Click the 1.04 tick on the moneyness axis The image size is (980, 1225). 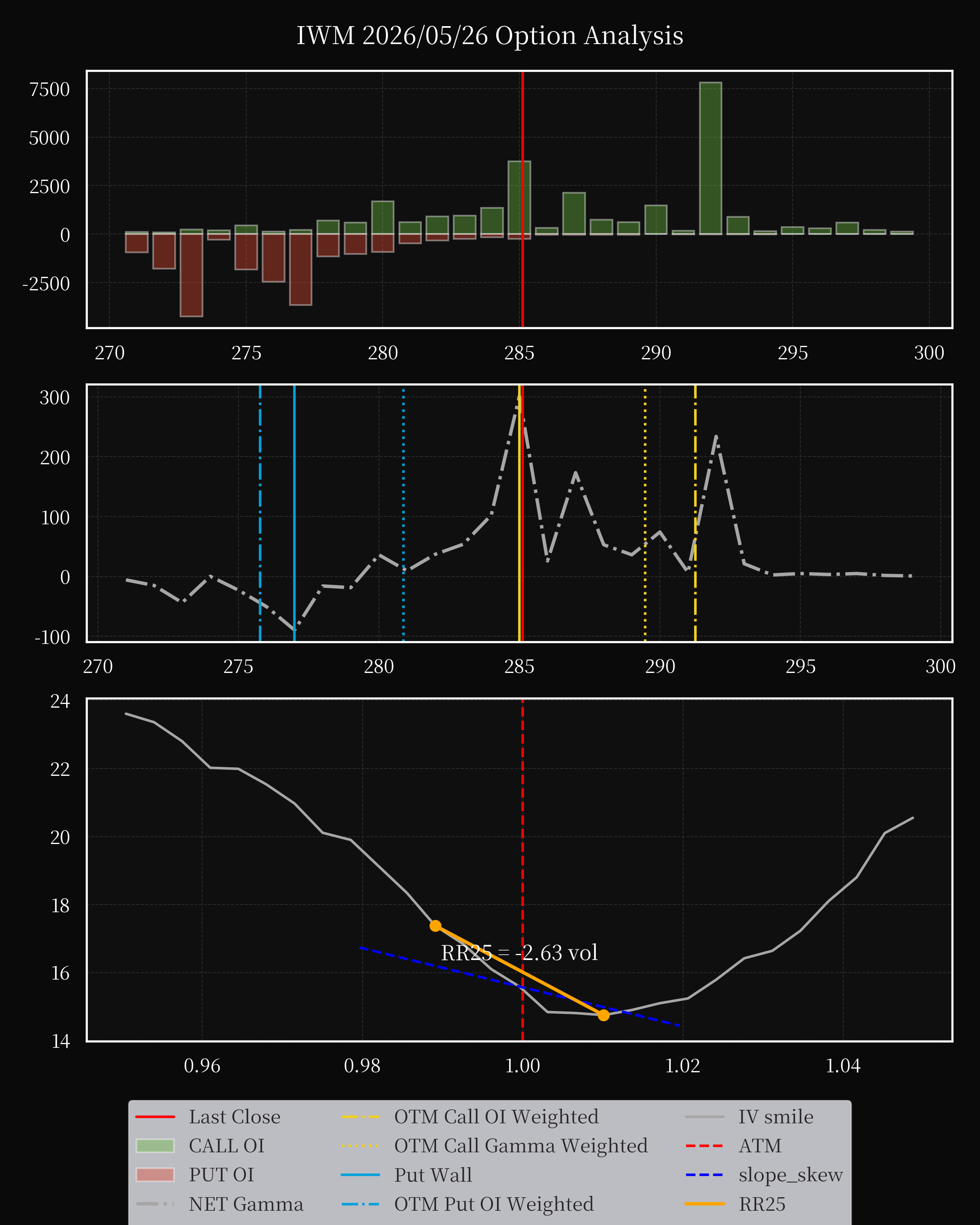tap(843, 1066)
